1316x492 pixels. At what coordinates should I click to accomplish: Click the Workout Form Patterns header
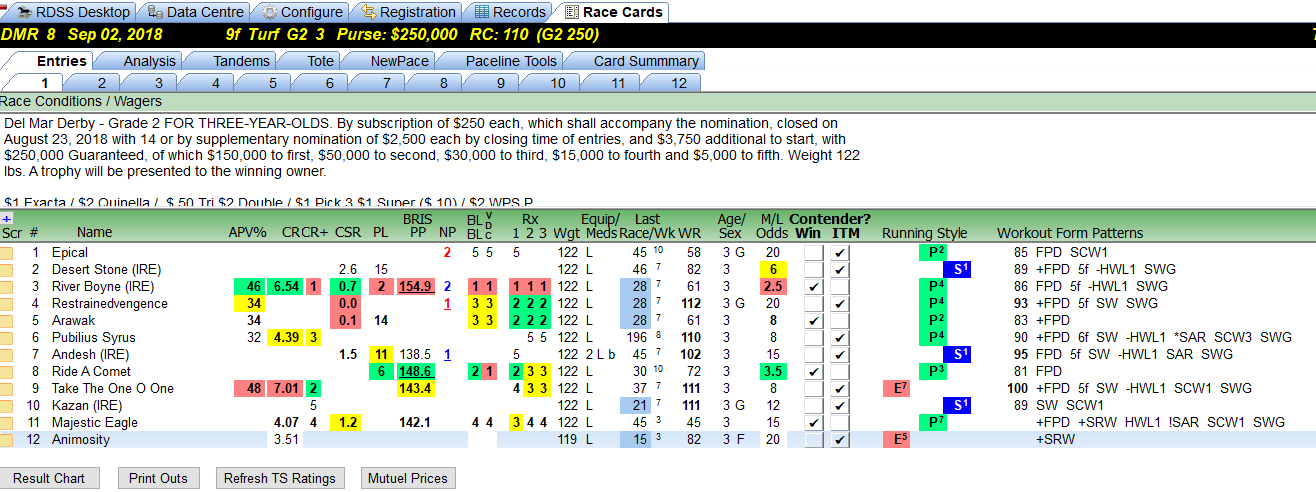pyautogui.click(x=1070, y=233)
